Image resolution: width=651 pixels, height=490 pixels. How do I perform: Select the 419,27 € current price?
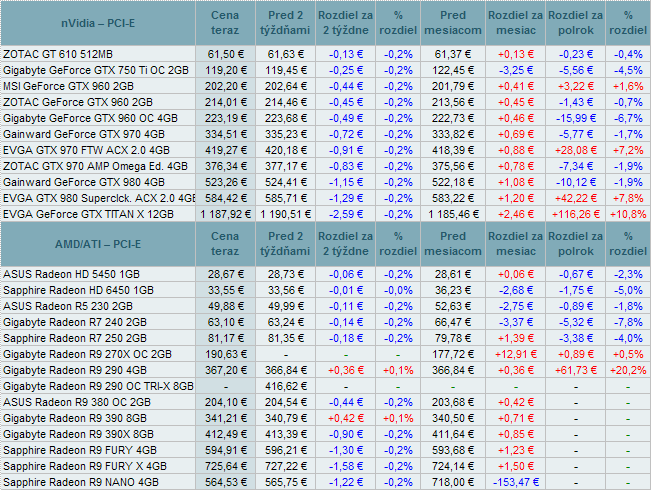click(x=225, y=150)
